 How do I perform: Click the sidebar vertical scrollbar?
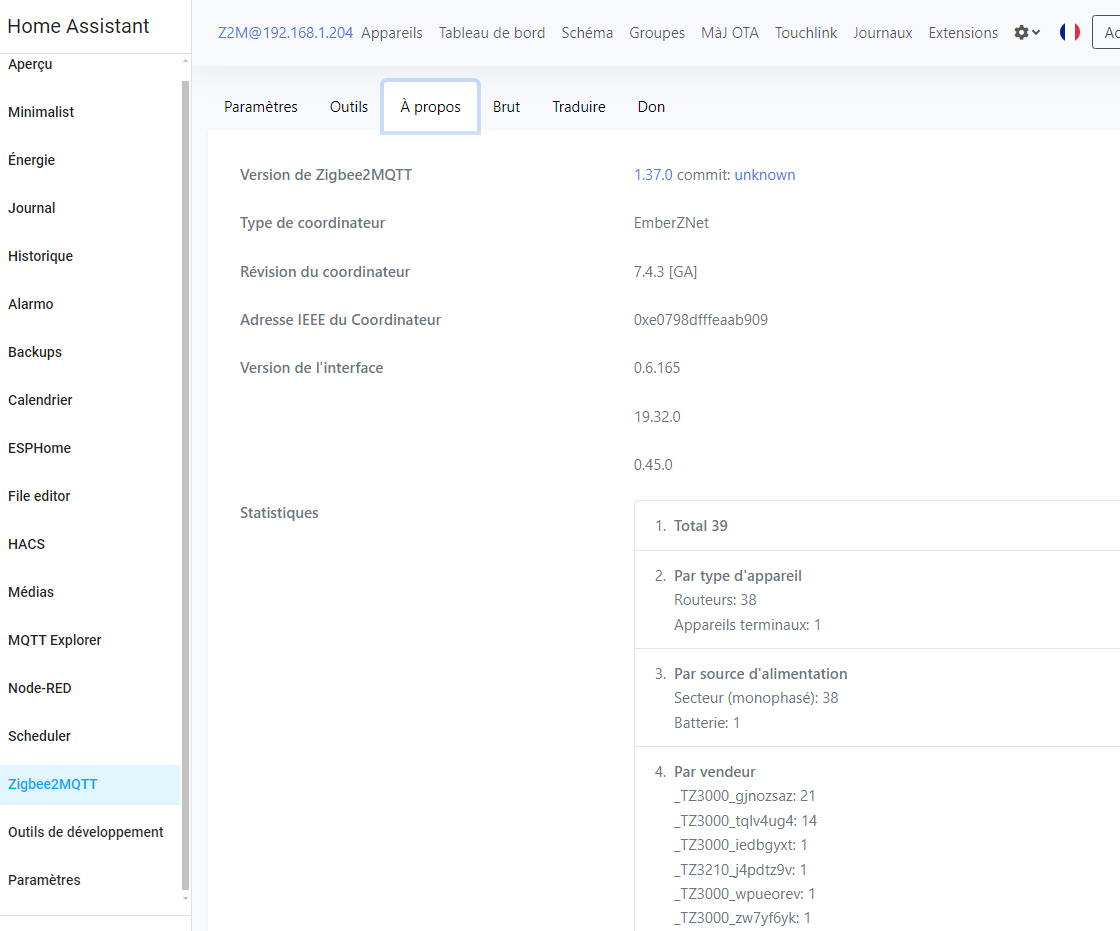(185, 480)
